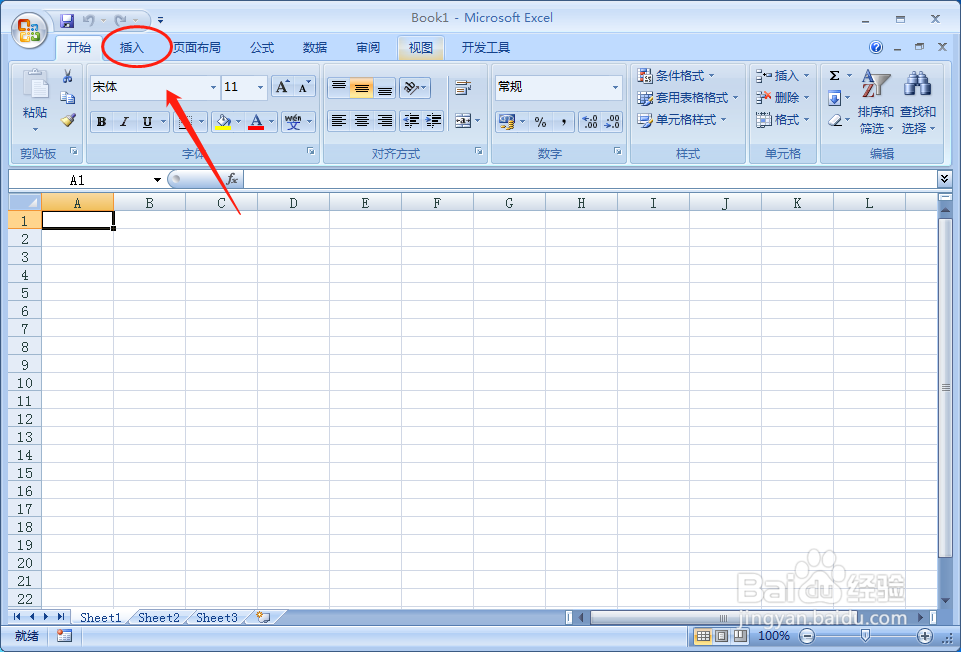Click the Cut scissors icon

click(67, 76)
